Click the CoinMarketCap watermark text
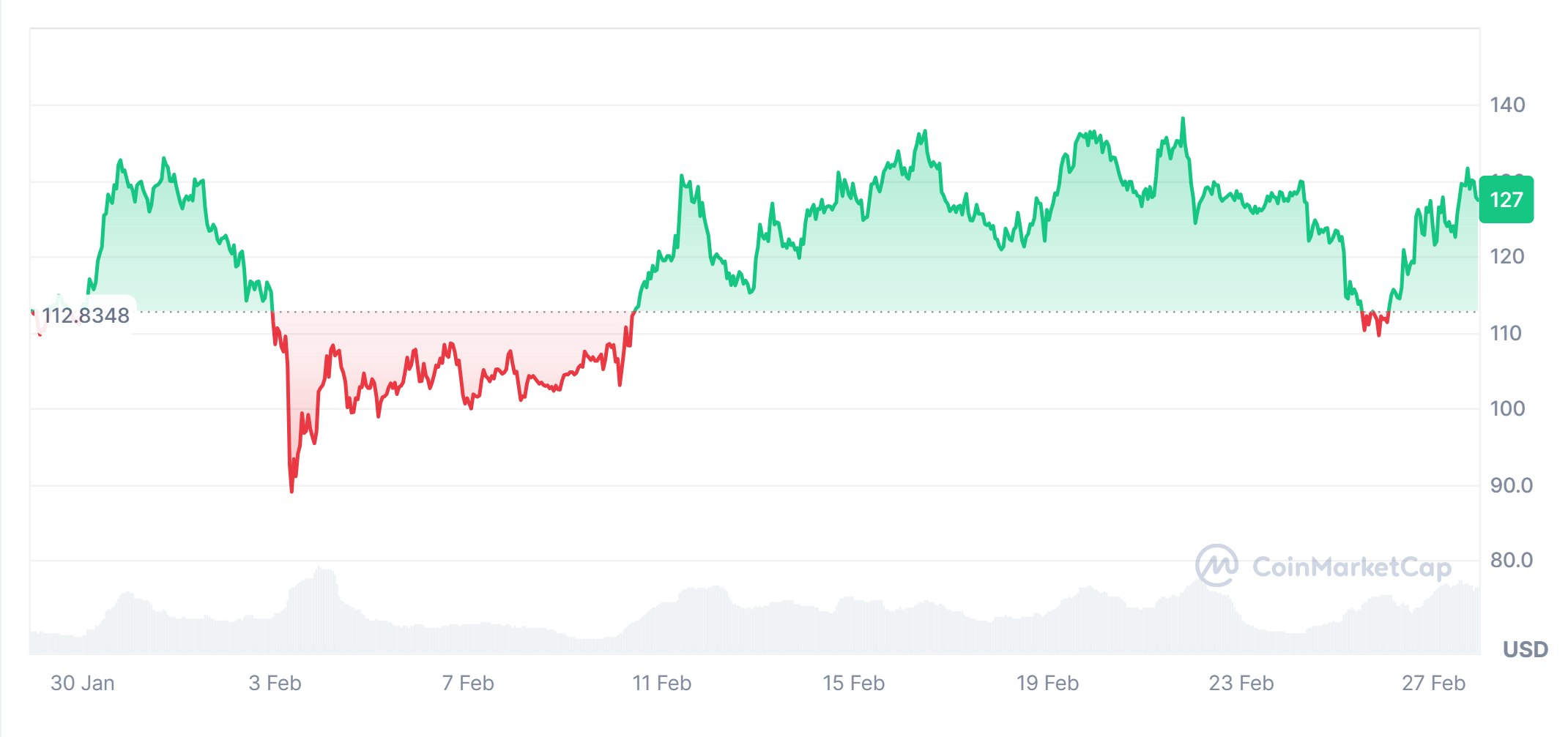 click(1351, 567)
